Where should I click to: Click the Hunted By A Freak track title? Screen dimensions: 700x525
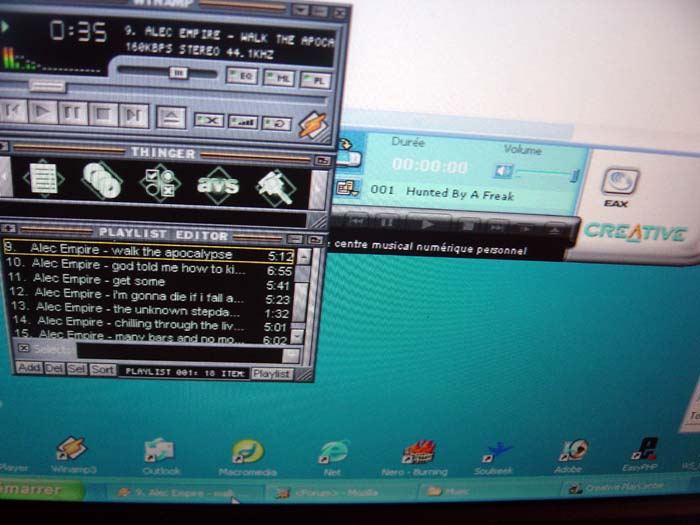(x=460, y=194)
